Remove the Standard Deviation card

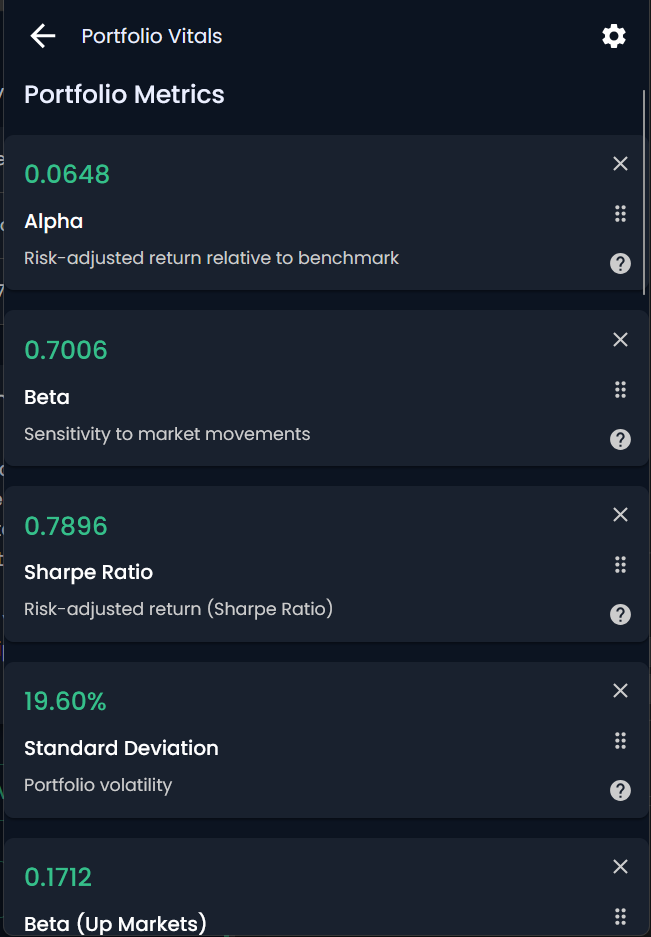click(621, 691)
